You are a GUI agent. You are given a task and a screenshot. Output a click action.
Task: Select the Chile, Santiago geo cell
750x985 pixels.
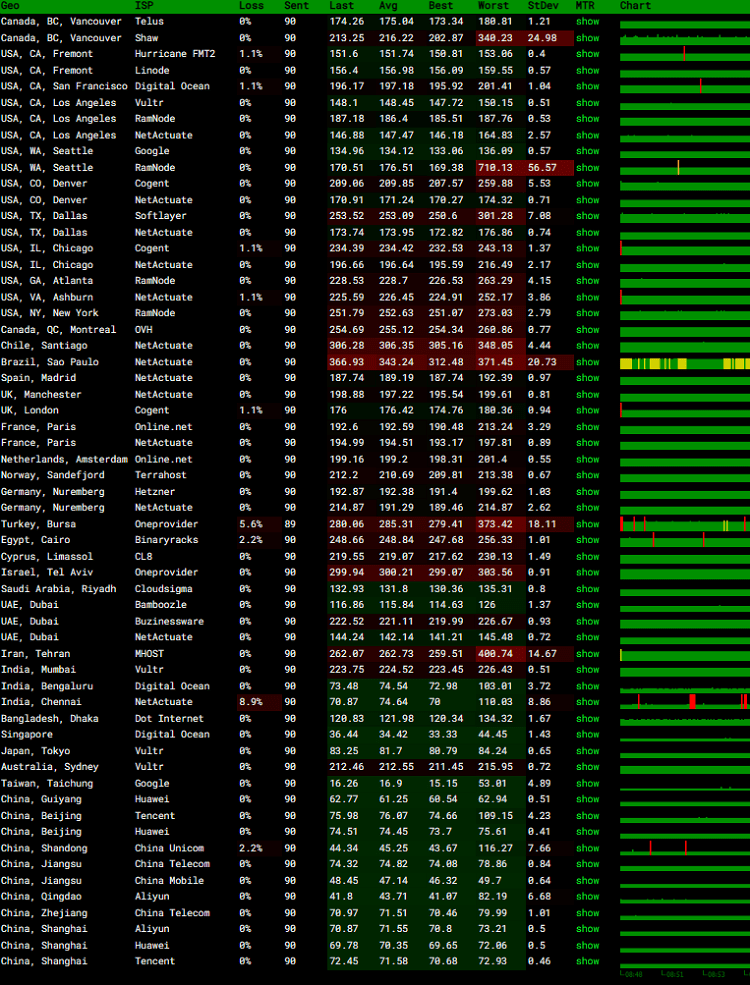click(x=44, y=346)
